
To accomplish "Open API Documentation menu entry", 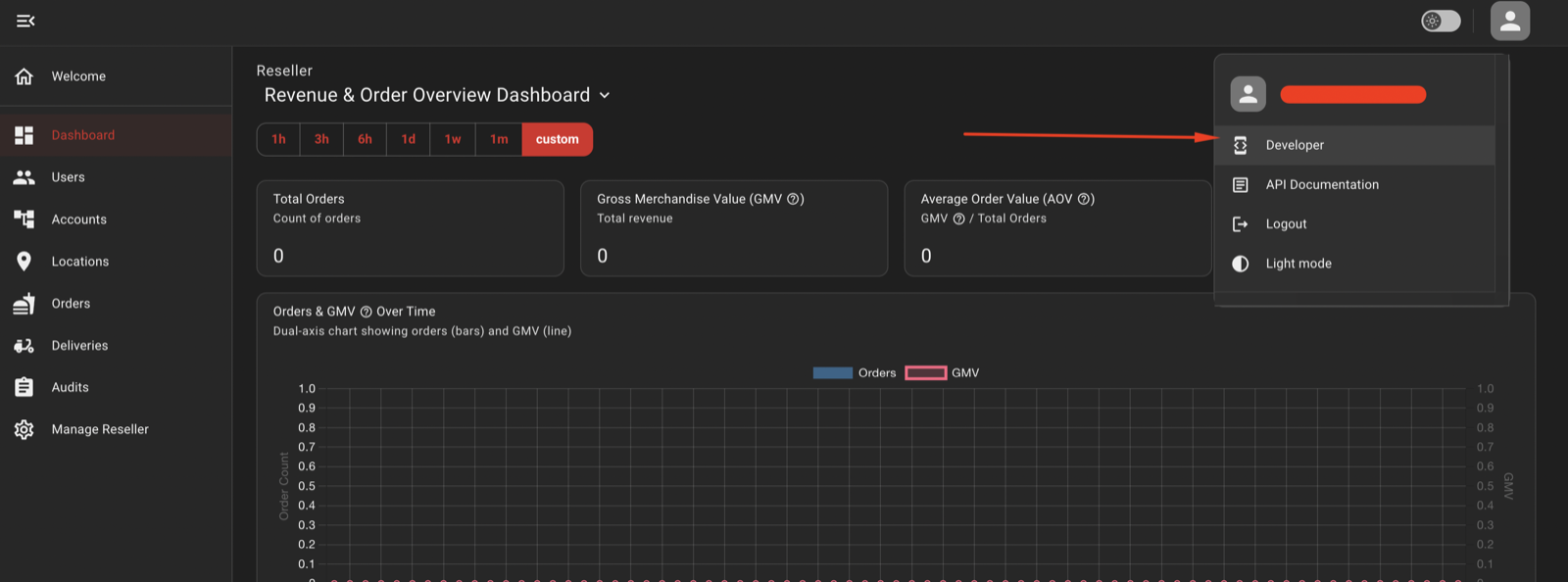I will [1354, 184].
